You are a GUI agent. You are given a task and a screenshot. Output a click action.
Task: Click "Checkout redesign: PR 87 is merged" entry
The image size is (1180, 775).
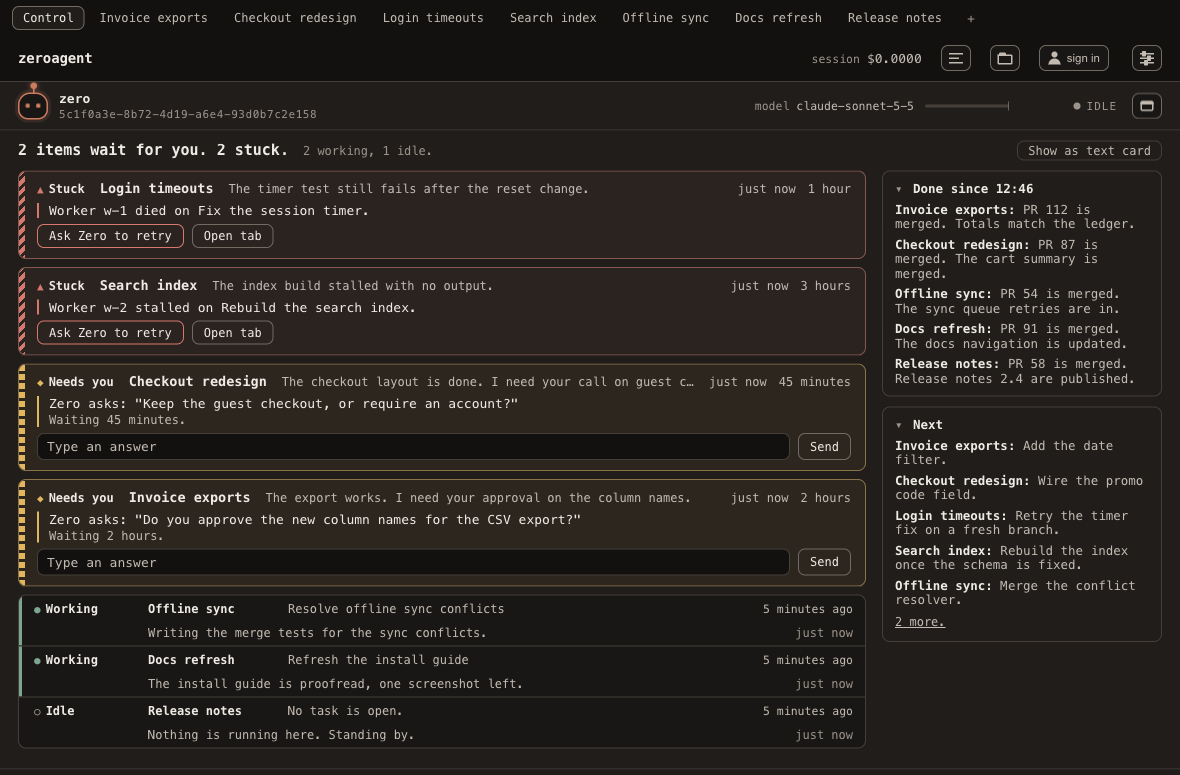pos(996,259)
